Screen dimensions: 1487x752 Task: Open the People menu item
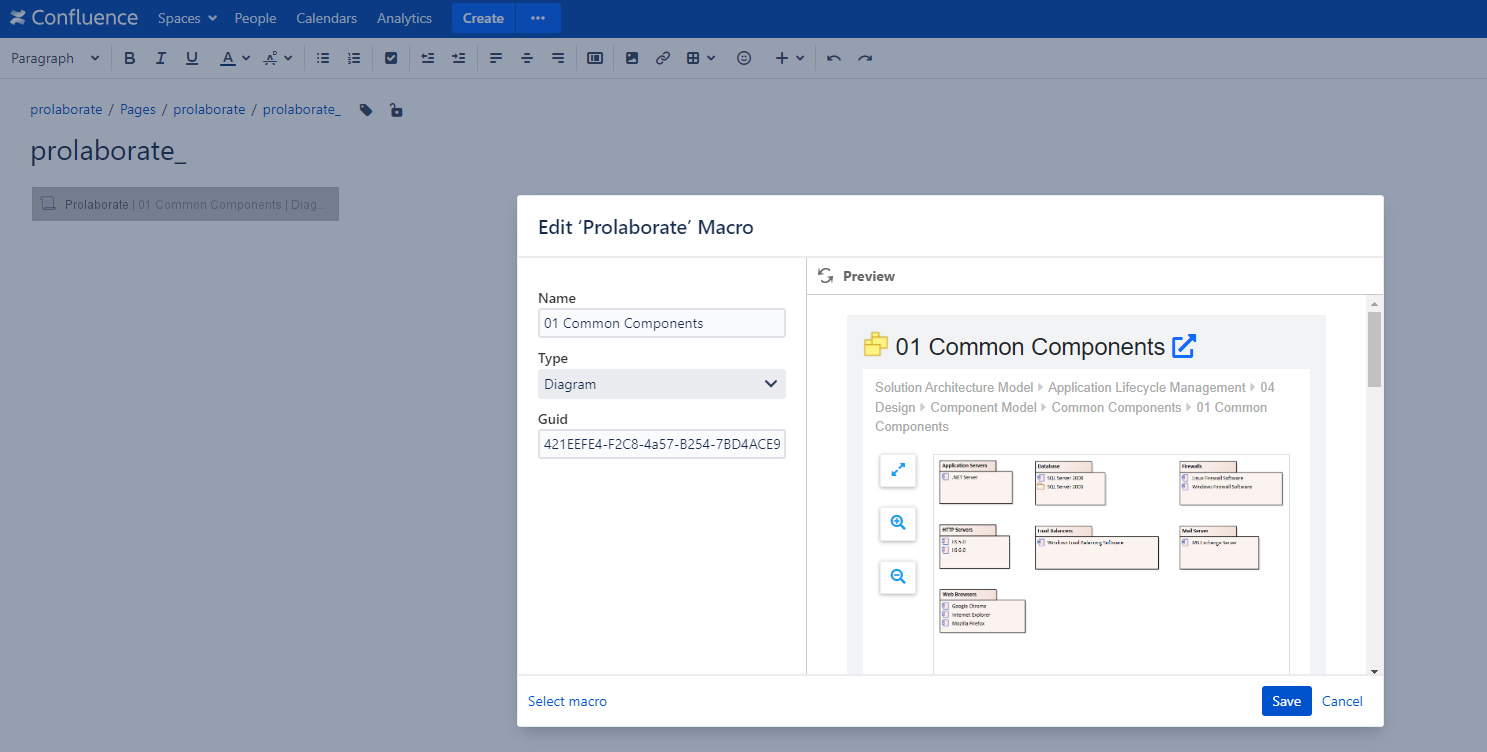pos(255,18)
